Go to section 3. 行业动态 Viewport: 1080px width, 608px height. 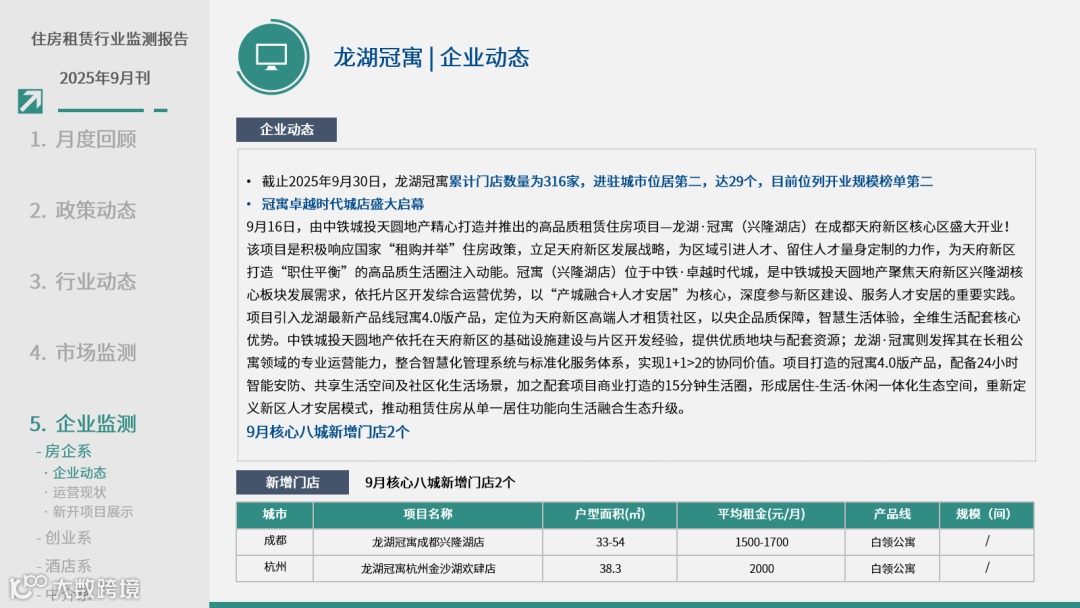(x=83, y=282)
